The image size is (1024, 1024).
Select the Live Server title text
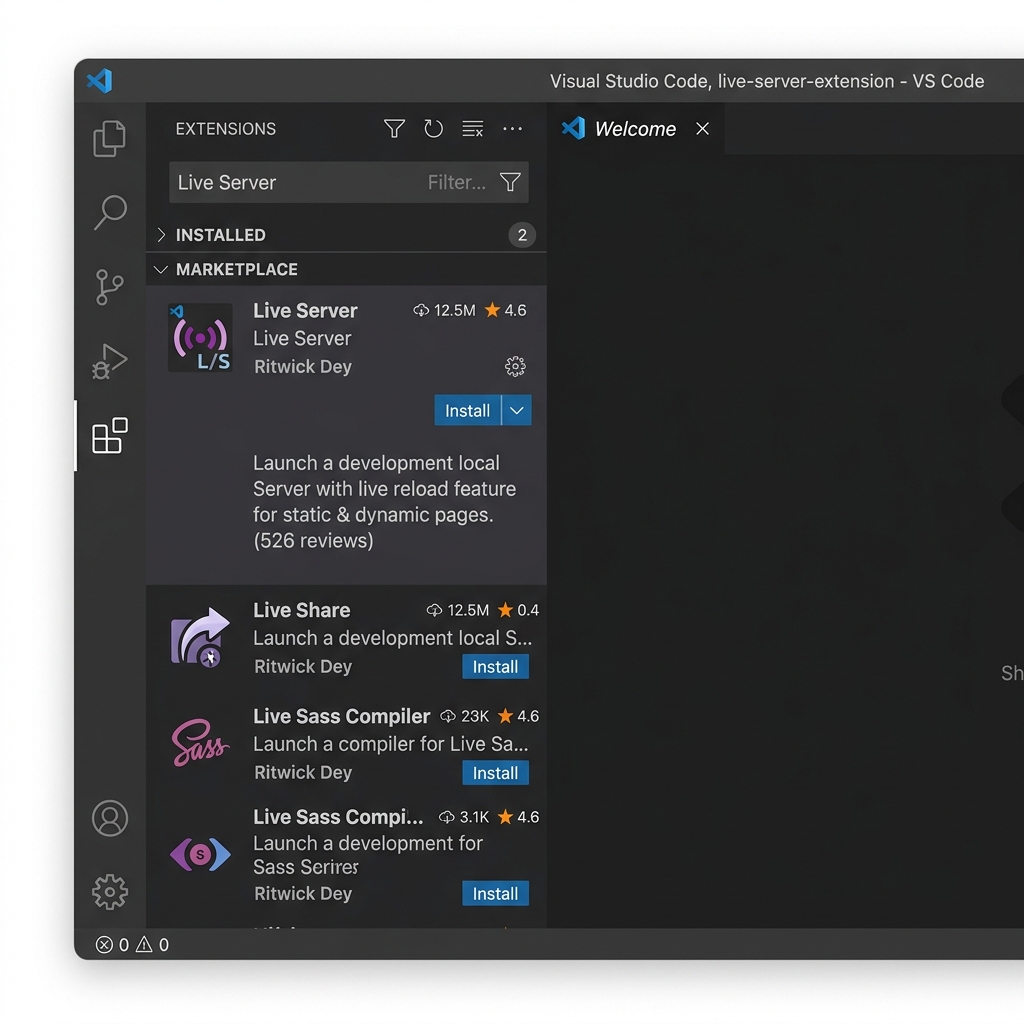click(x=305, y=311)
